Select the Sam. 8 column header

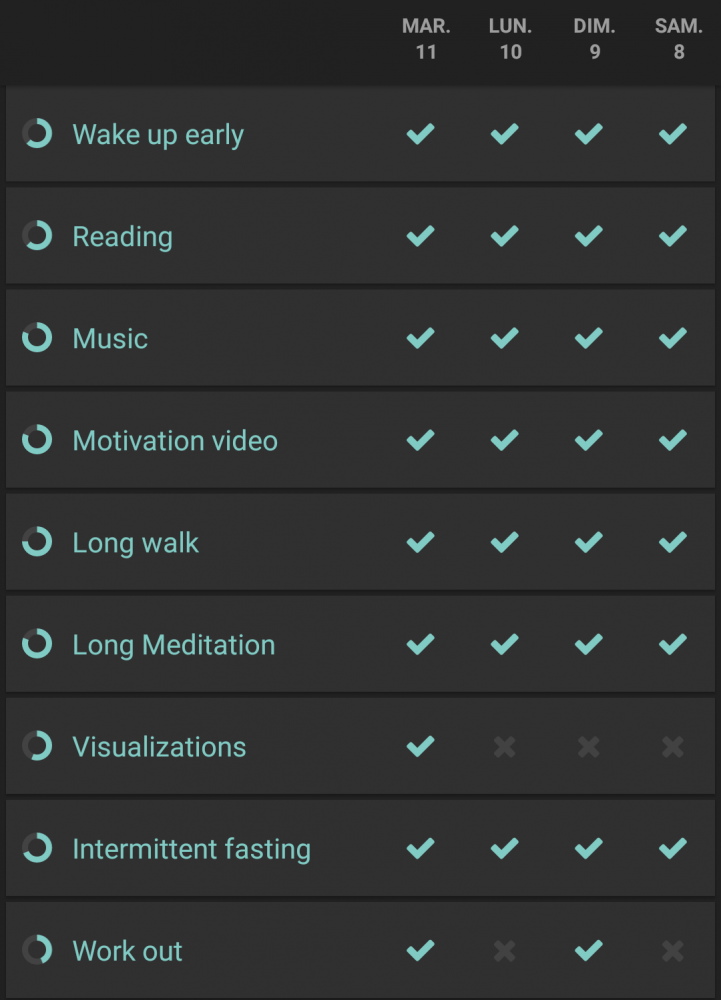pos(679,39)
